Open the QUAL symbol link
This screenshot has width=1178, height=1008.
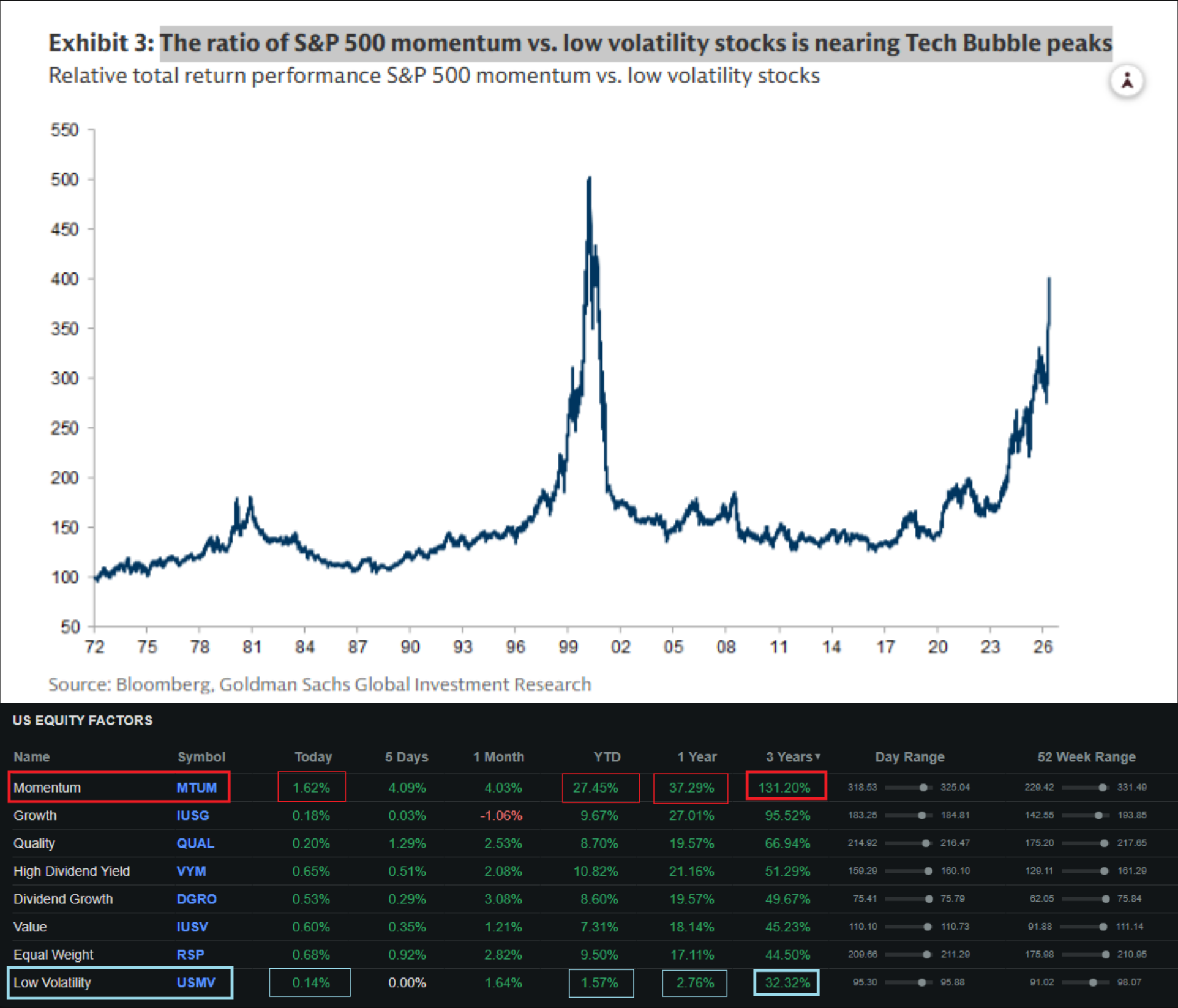[x=195, y=843]
